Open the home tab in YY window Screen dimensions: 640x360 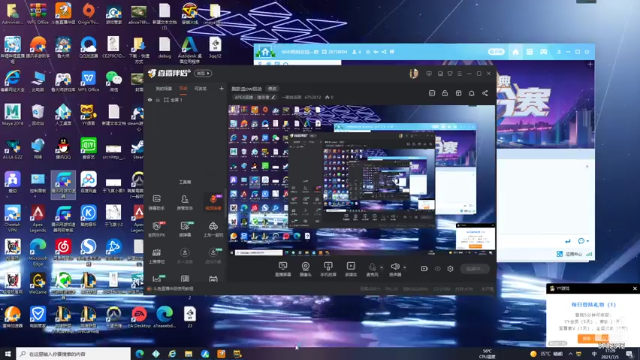(x=516, y=52)
